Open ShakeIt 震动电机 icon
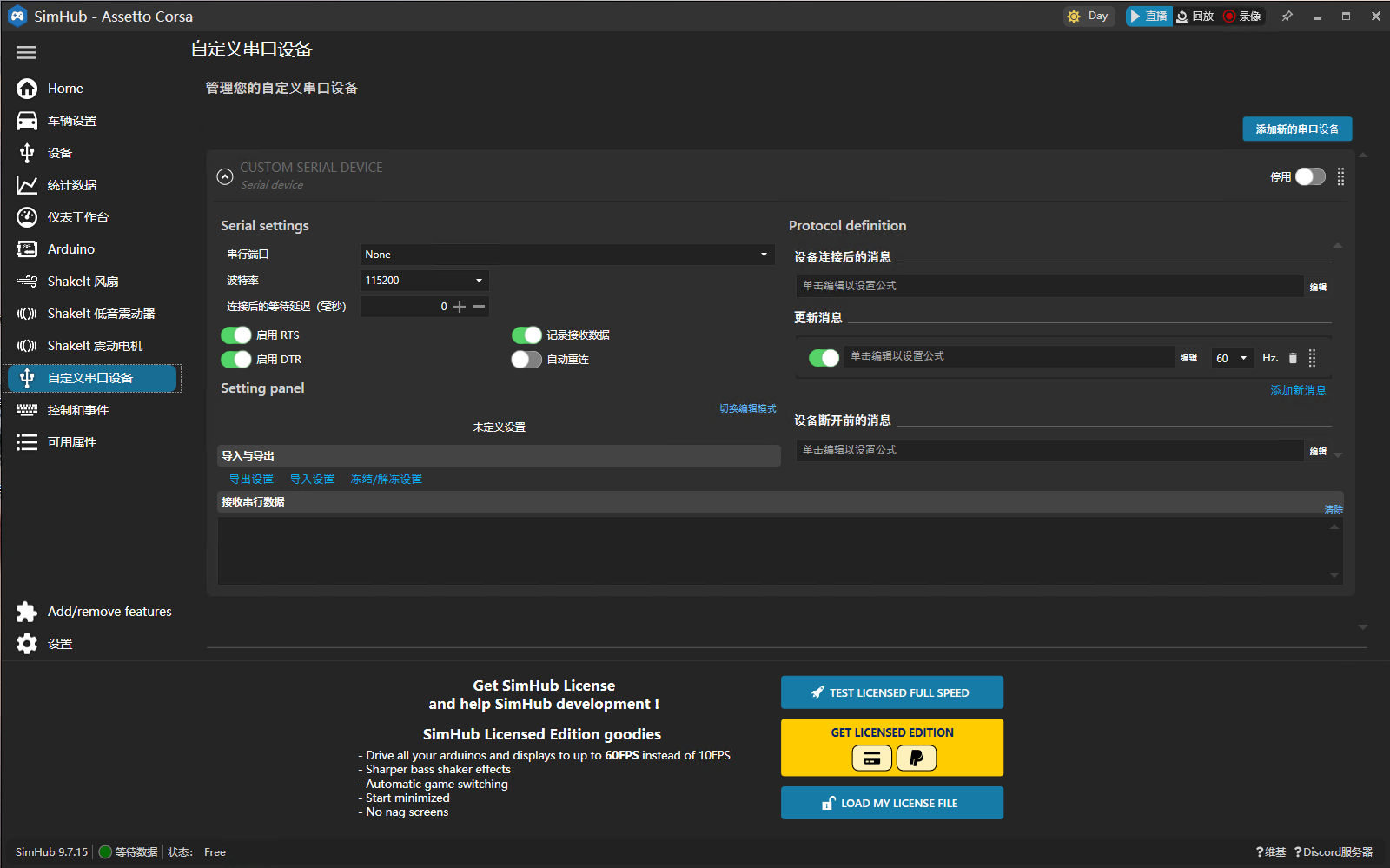The image size is (1390, 868). click(27, 346)
